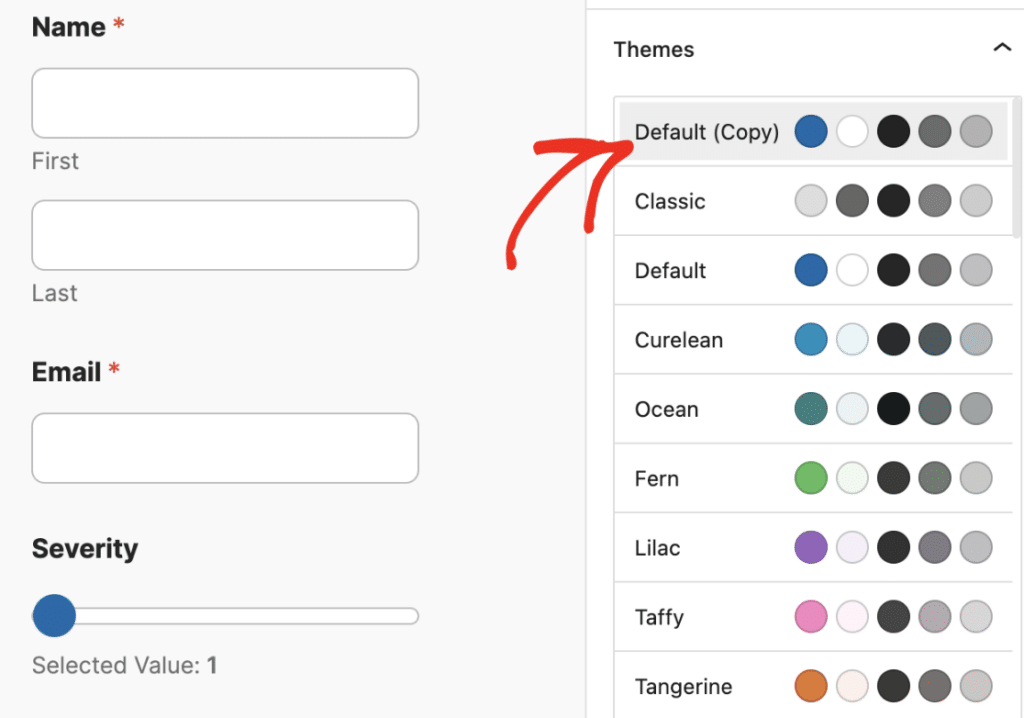The image size is (1024, 718).
Task: Pick the Taffy theme label
Action: tap(659, 617)
